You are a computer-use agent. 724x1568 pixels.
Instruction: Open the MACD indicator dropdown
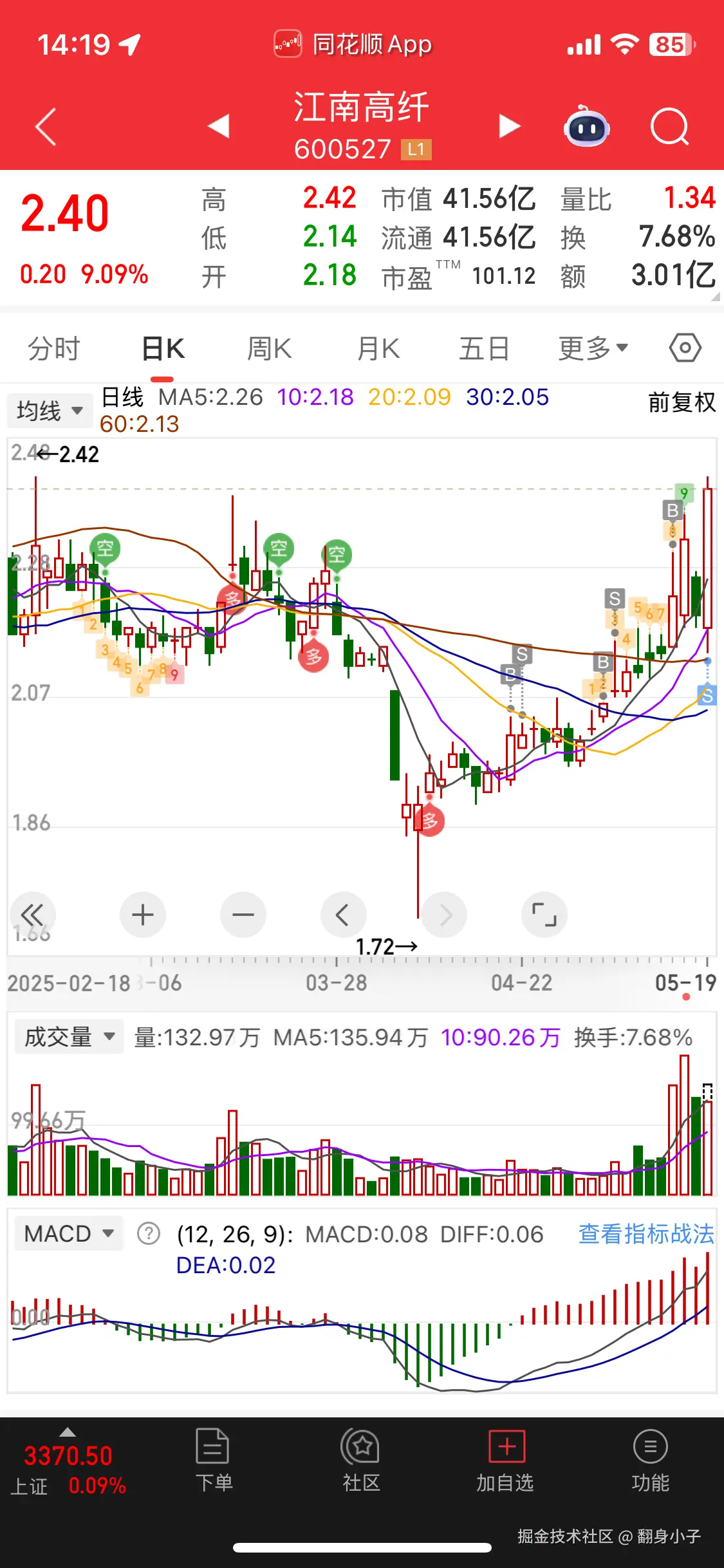point(68,1234)
